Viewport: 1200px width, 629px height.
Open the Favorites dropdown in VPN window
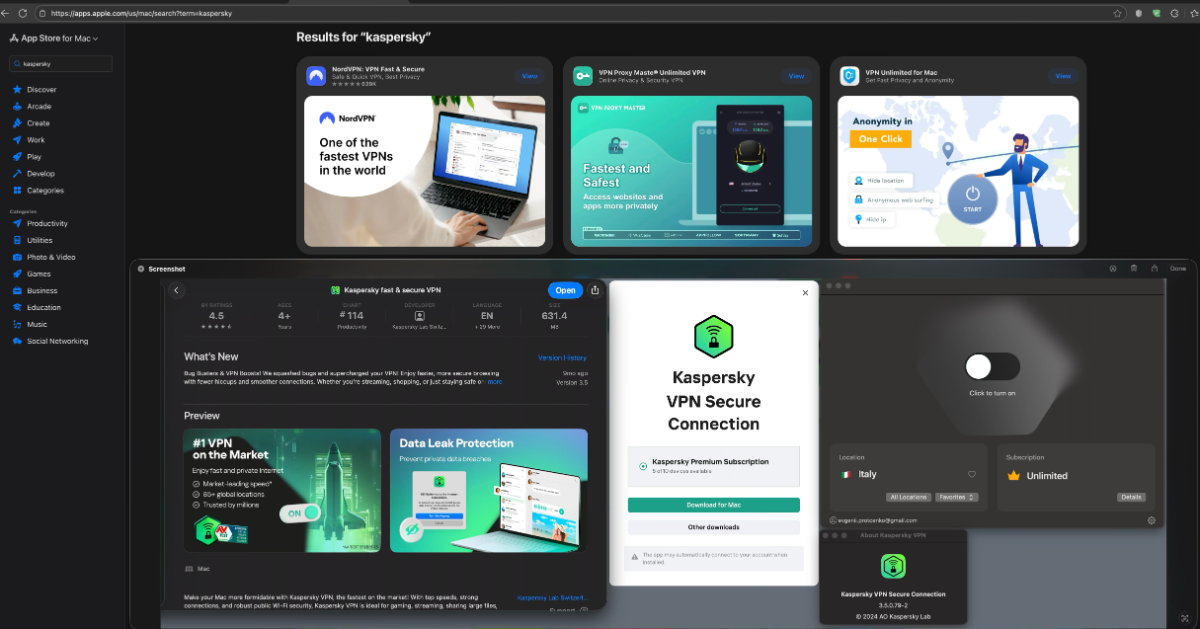coord(957,497)
